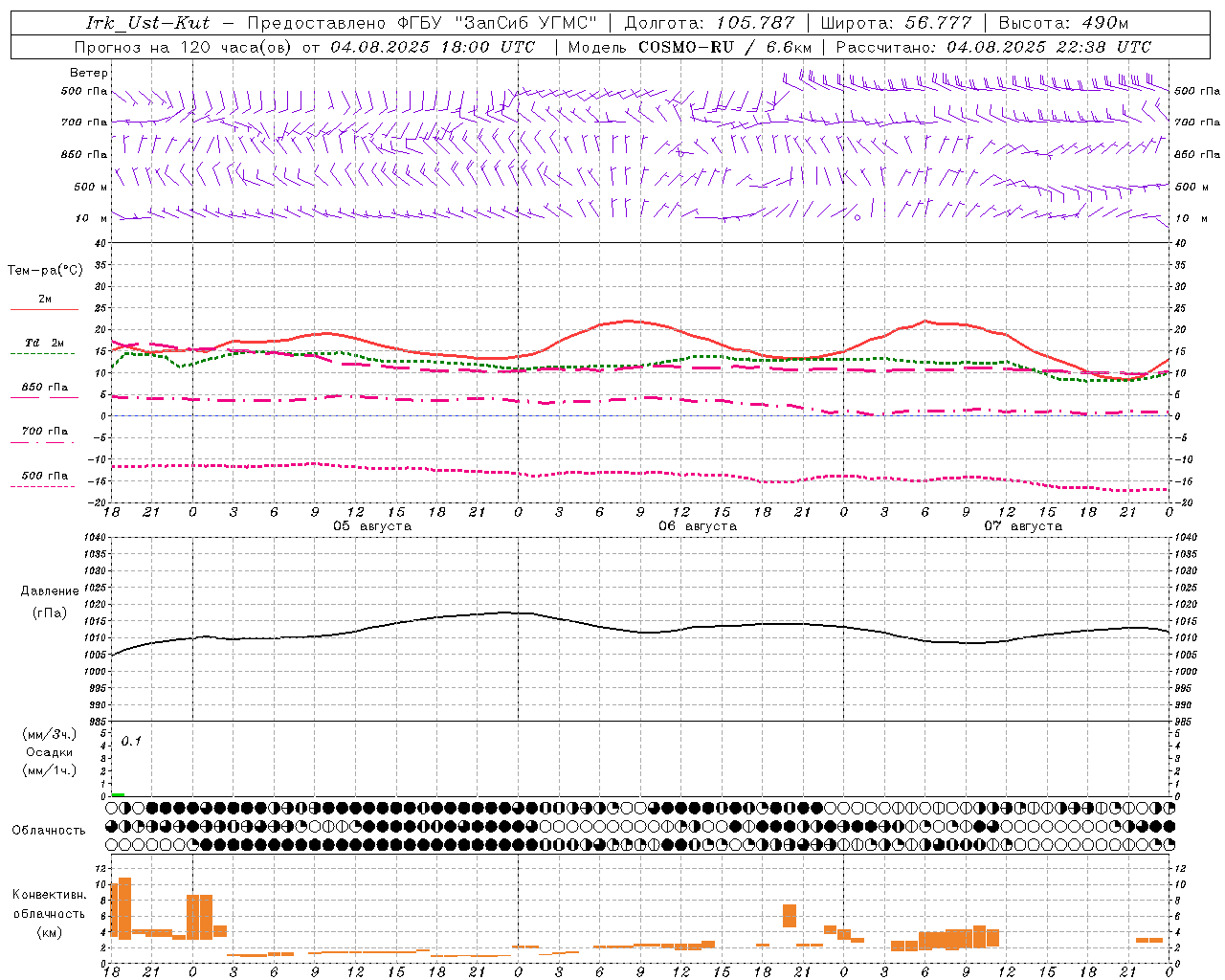The height and width of the screenshot is (980, 1225).
Task: Click the dotted 500 гПа temperature legend line
Action: click(42, 487)
